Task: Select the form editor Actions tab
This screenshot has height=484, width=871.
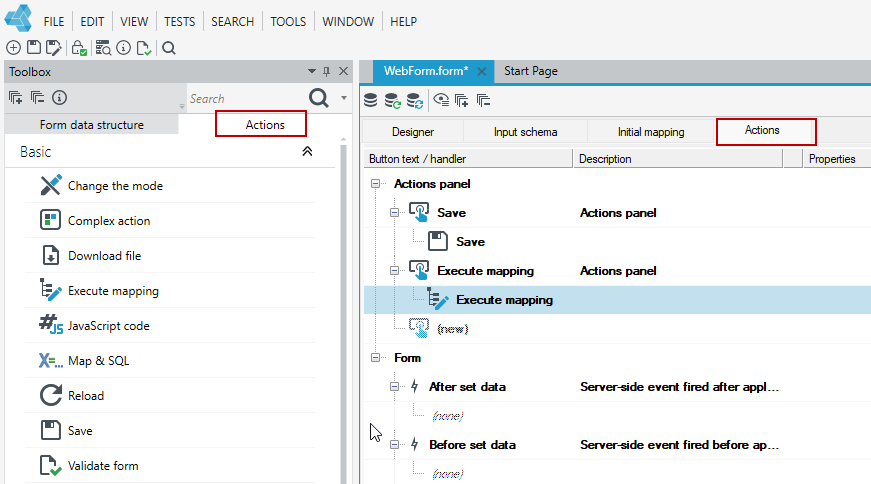Action: click(765, 131)
